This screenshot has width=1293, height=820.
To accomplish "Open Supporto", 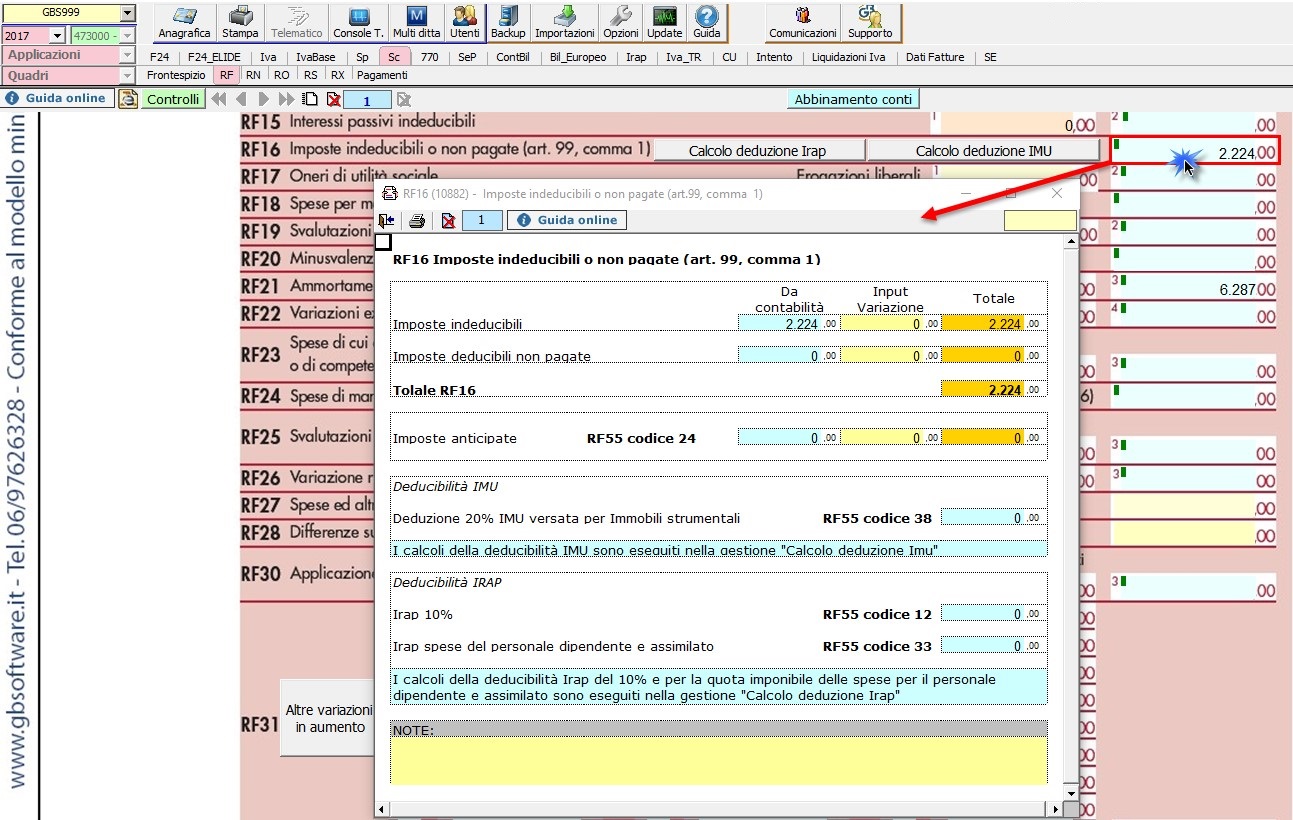I will tap(870, 22).
